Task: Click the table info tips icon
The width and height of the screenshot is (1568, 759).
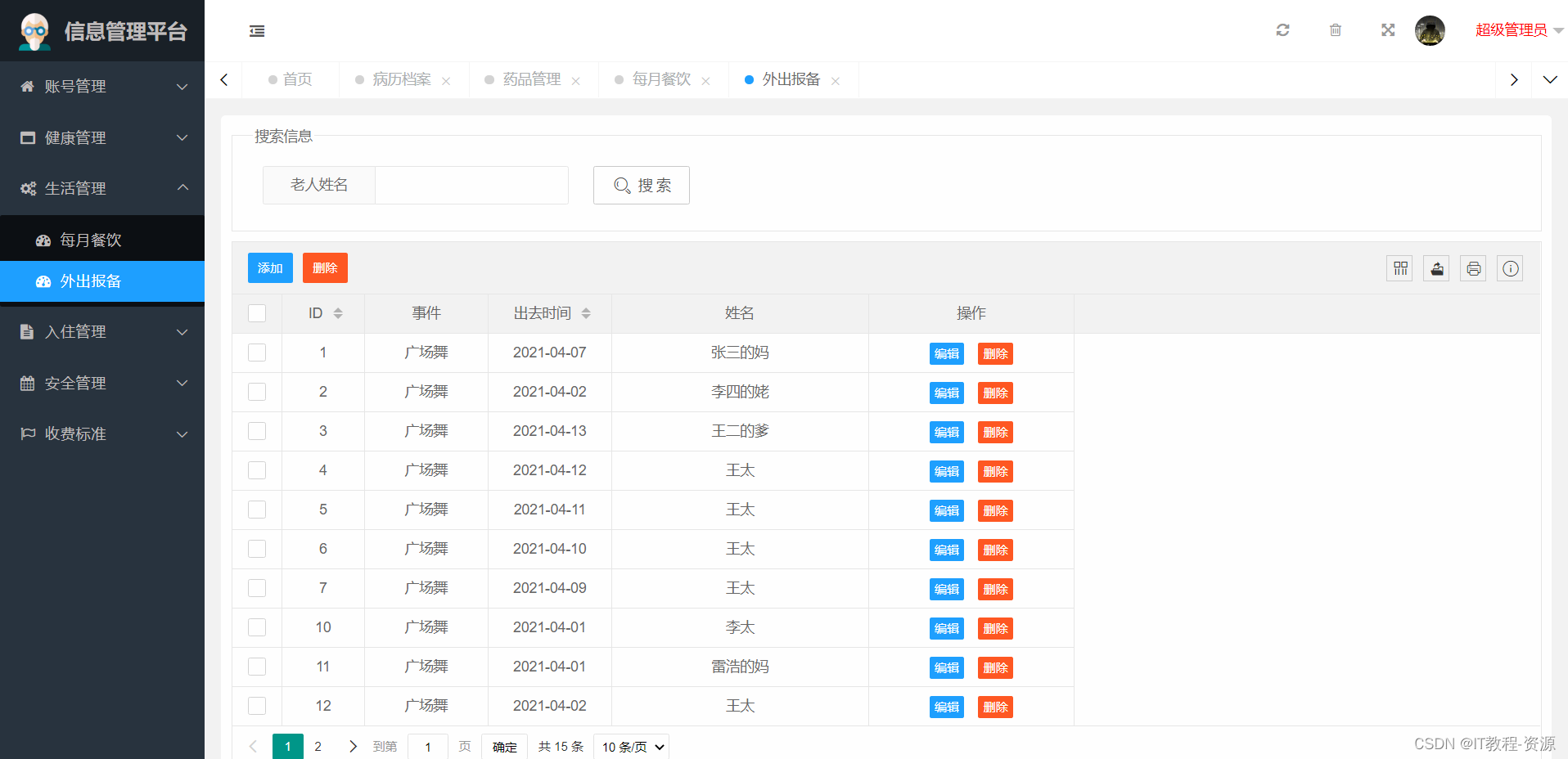Action: point(1510,268)
